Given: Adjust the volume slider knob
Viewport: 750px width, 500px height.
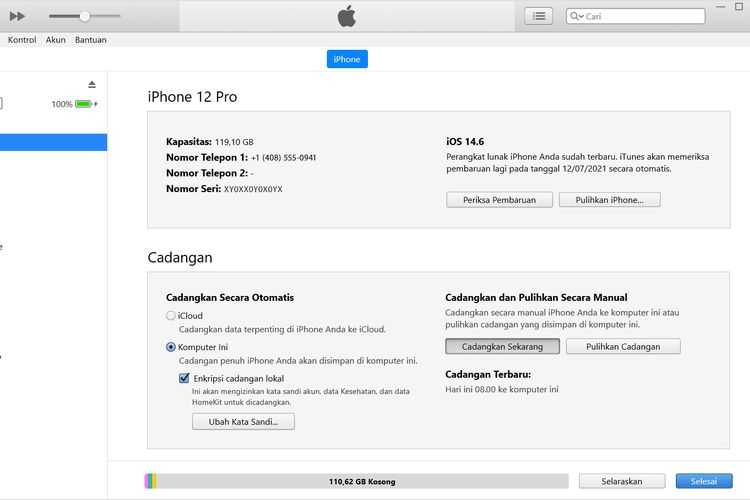Looking at the screenshot, I should pyautogui.click(x=85, y=16).
